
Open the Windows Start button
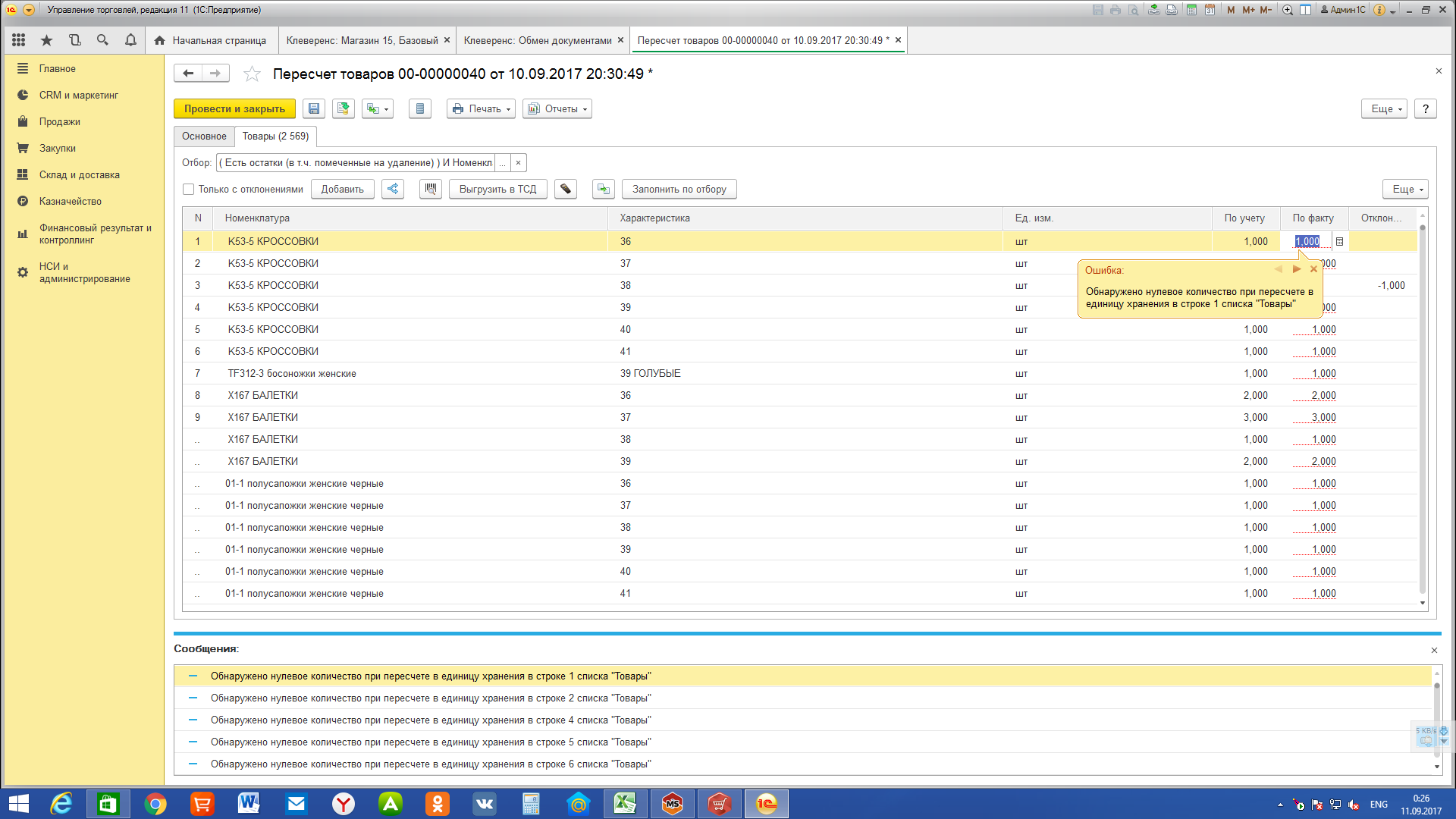[18, 804]
